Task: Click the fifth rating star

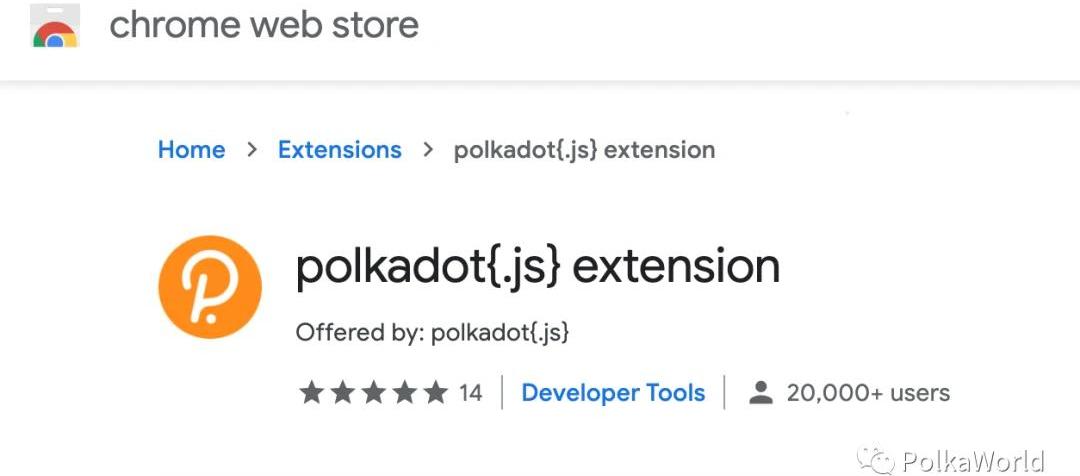Action: [435, 393]
